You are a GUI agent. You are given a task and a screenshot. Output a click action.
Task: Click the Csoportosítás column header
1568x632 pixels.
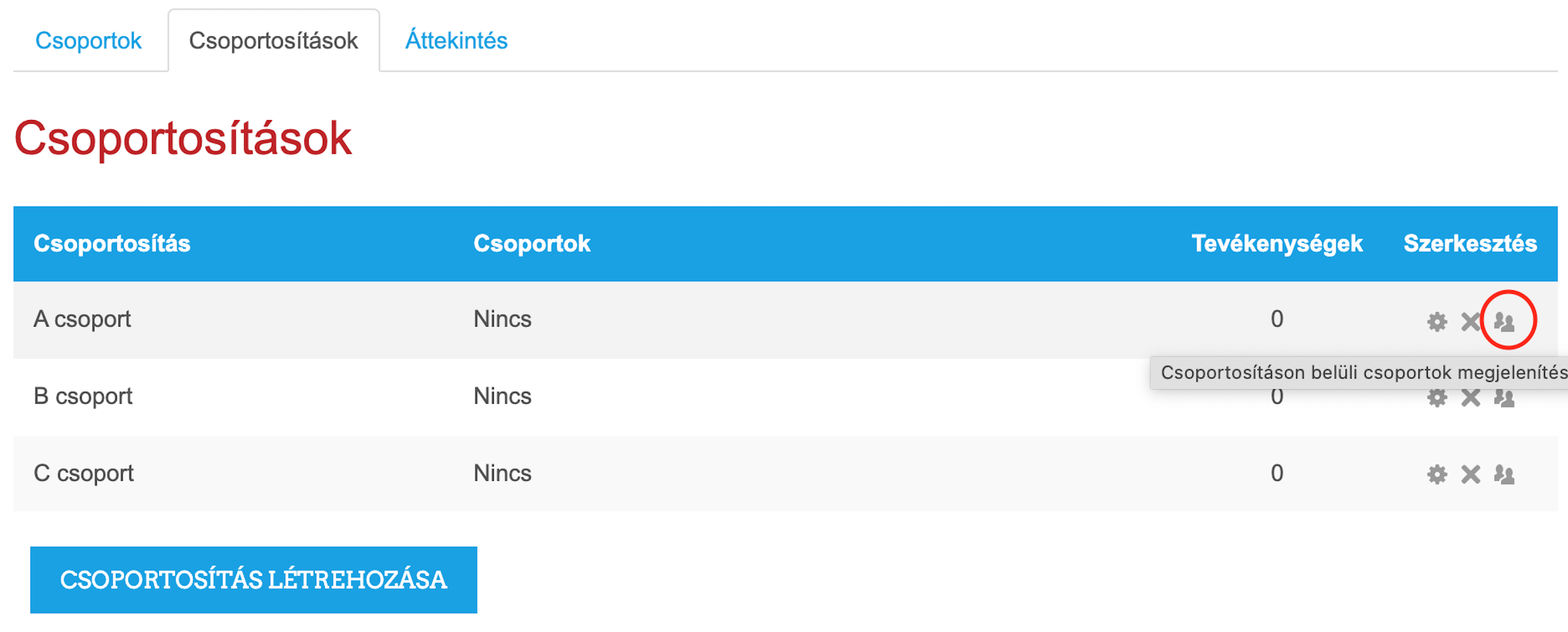pos(112,243)
